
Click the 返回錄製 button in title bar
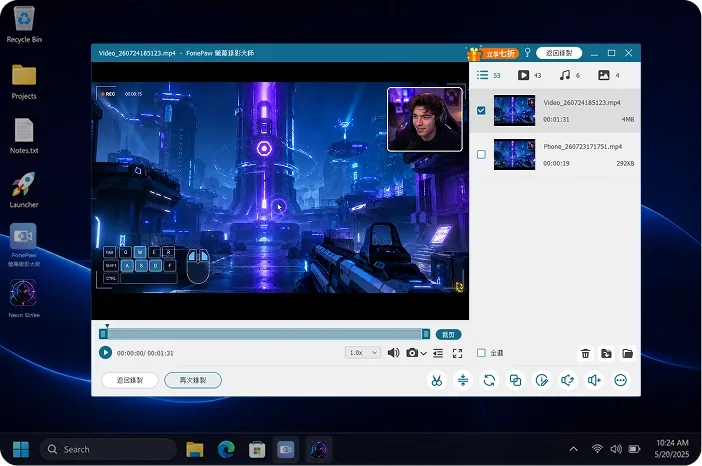559,53
